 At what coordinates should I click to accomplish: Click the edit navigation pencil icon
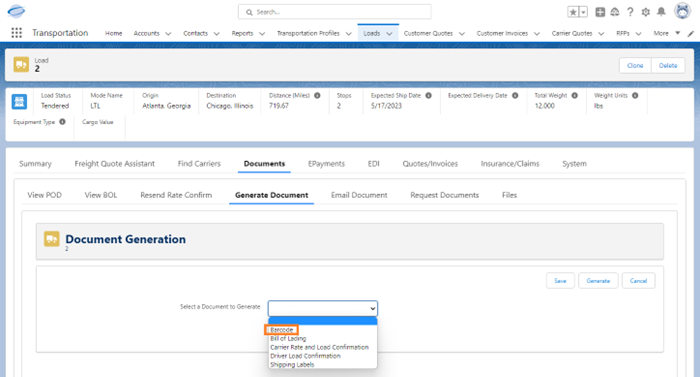click(x=691, y=34)
